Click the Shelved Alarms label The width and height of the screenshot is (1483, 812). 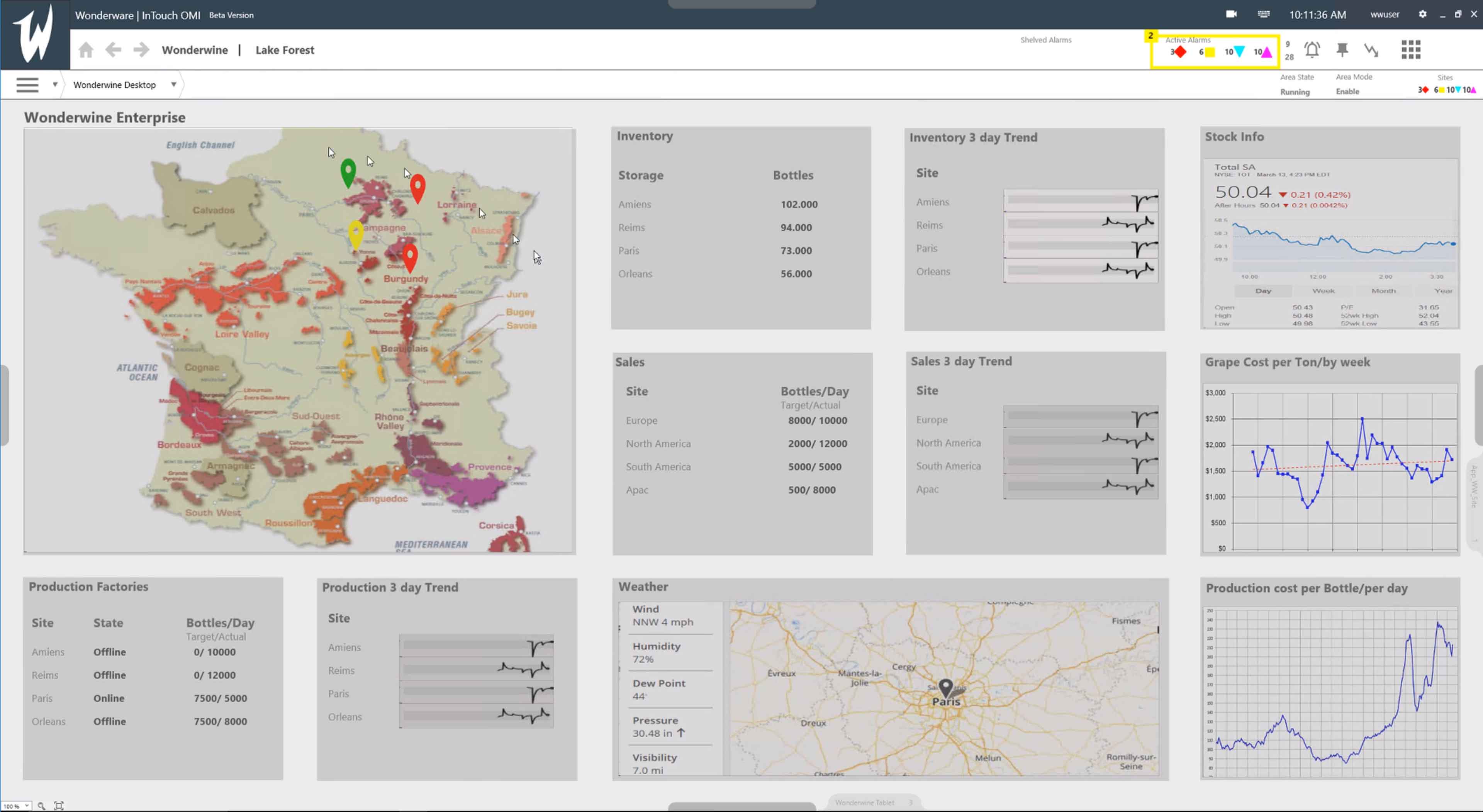pyautogui.click(x=1046, y=40)
